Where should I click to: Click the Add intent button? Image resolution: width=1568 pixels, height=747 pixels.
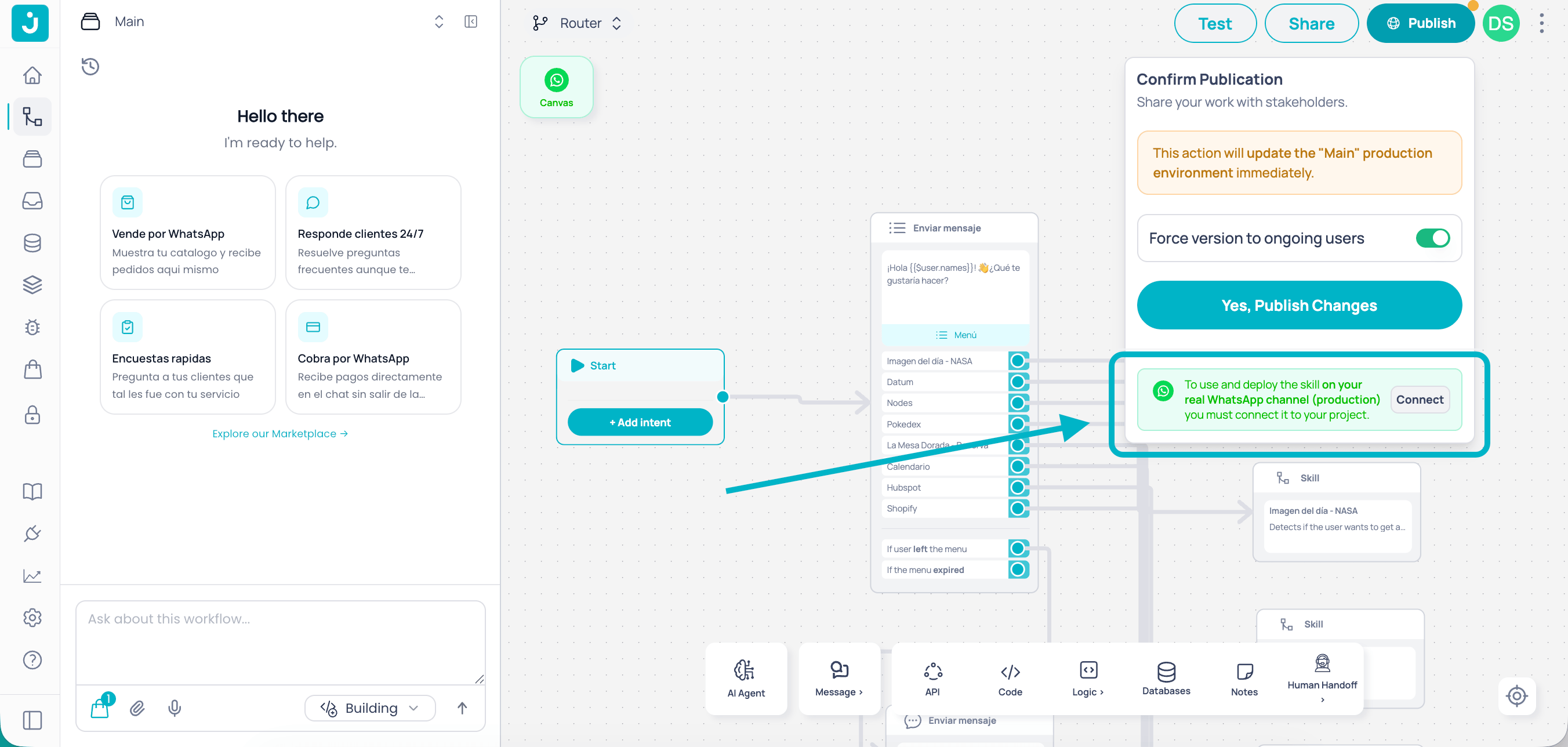coord(640,422)
